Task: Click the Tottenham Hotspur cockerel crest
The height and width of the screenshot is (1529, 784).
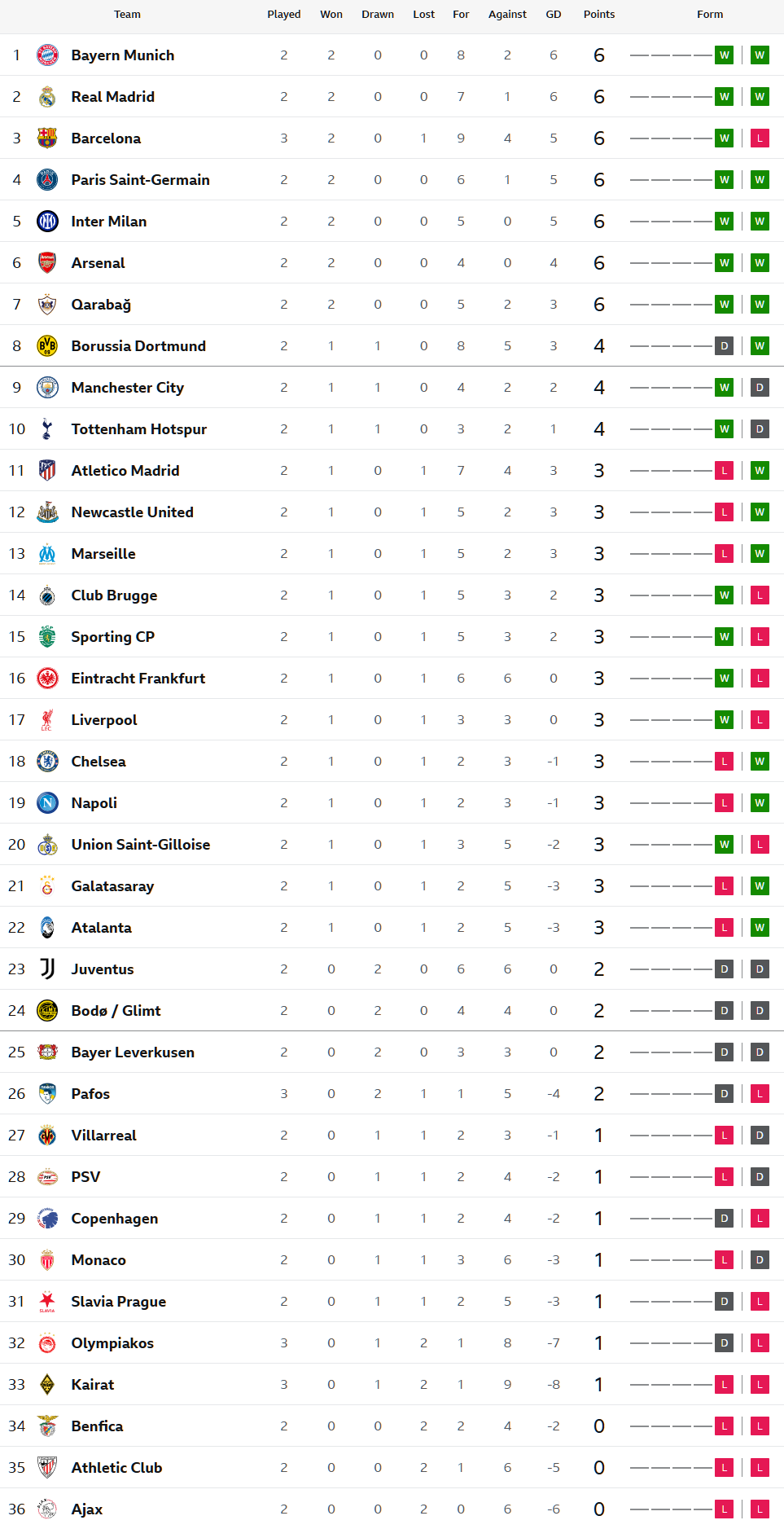Action: point(47,429)
